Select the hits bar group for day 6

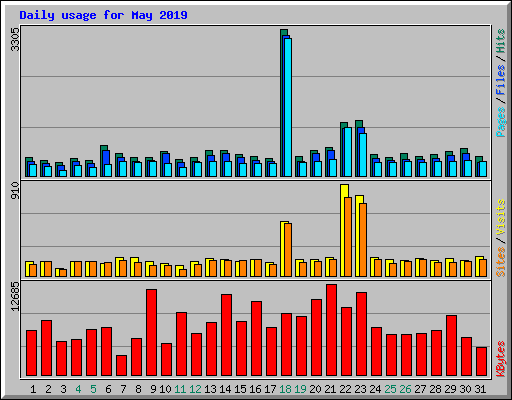point(106,161)
